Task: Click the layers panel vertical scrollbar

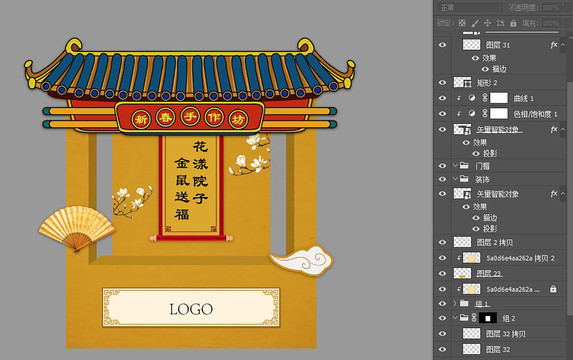Action: [x=570, y=198]
